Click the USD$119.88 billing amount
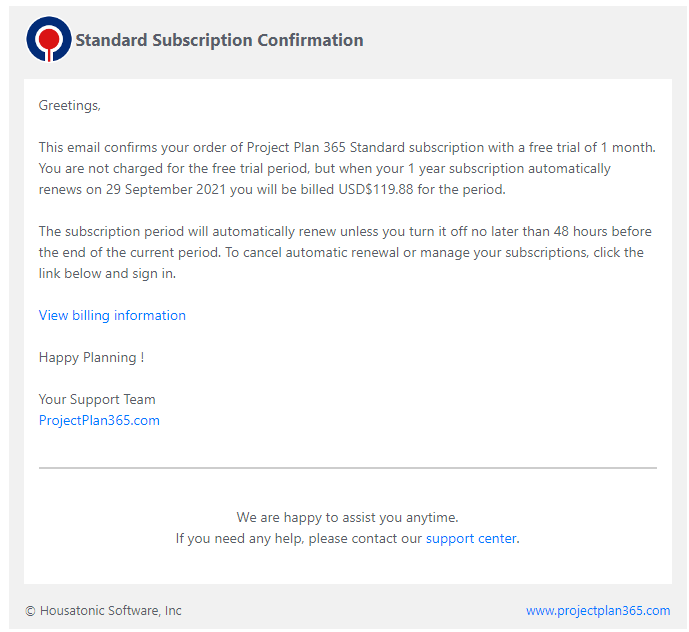The height and width of the screenshot is (632, 689). [376, 189]
